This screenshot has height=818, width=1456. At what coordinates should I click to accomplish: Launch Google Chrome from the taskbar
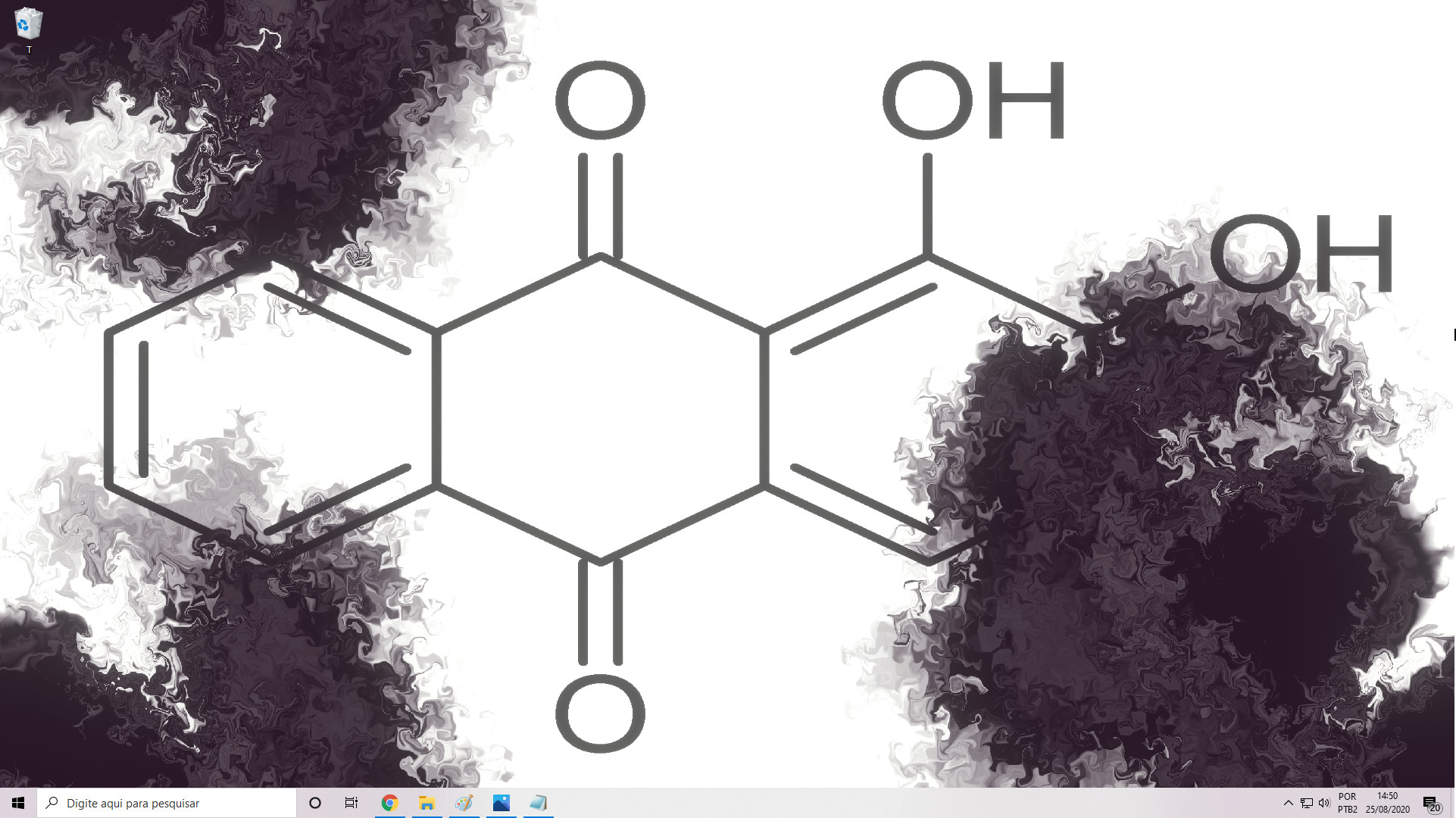pos(389,803)
